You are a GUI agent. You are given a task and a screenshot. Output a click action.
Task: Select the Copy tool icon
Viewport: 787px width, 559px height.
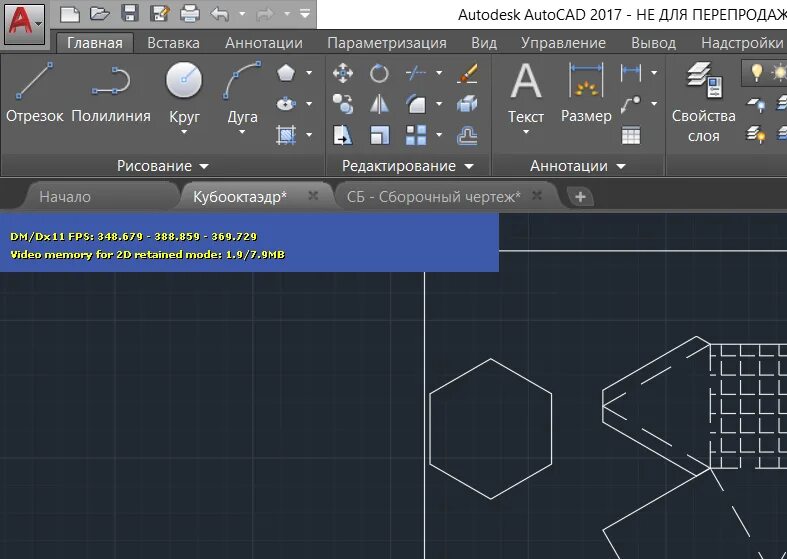(x=343, y=104)
